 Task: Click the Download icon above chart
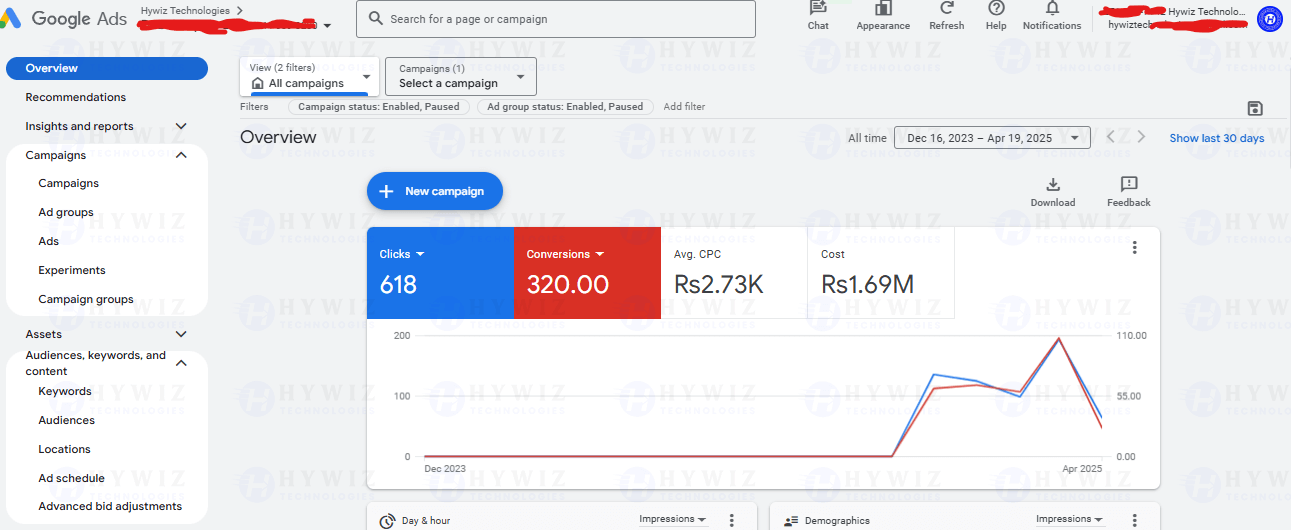pyautogui.click(x=1052, y=184)
